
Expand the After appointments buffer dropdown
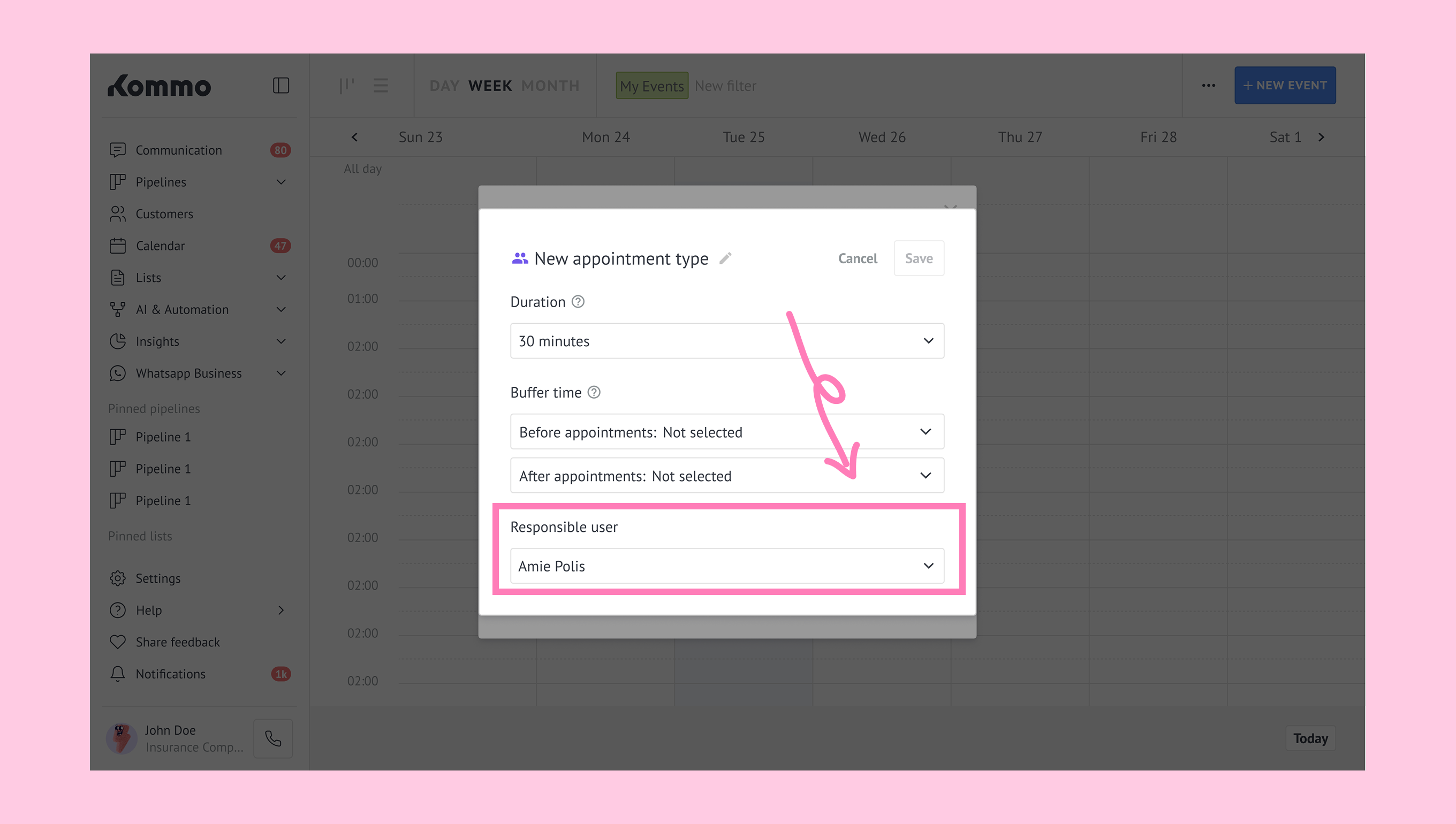click(726, 475)
